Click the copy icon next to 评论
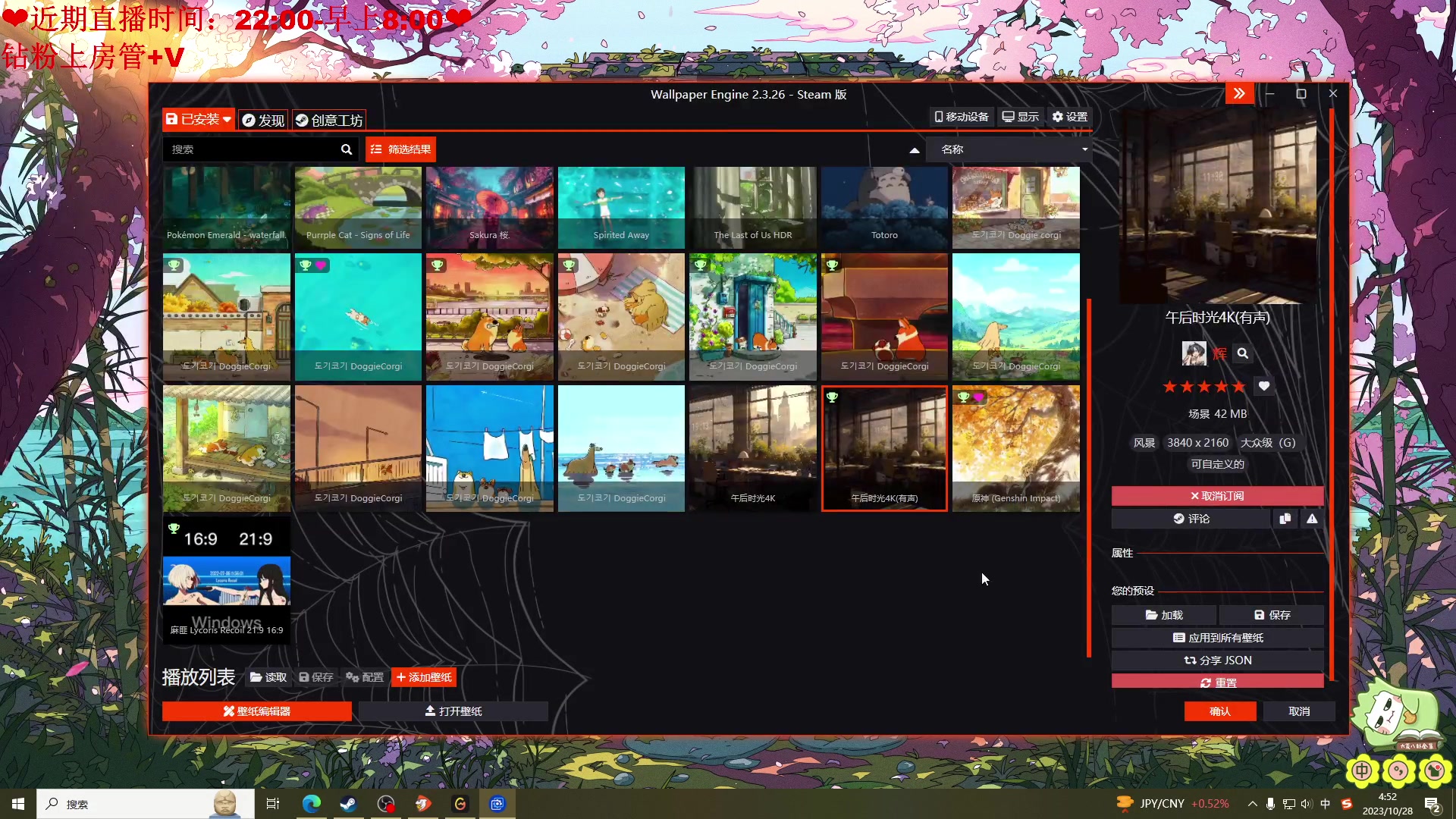This screenshot has height=819, width=1456. pos(1285,519)
